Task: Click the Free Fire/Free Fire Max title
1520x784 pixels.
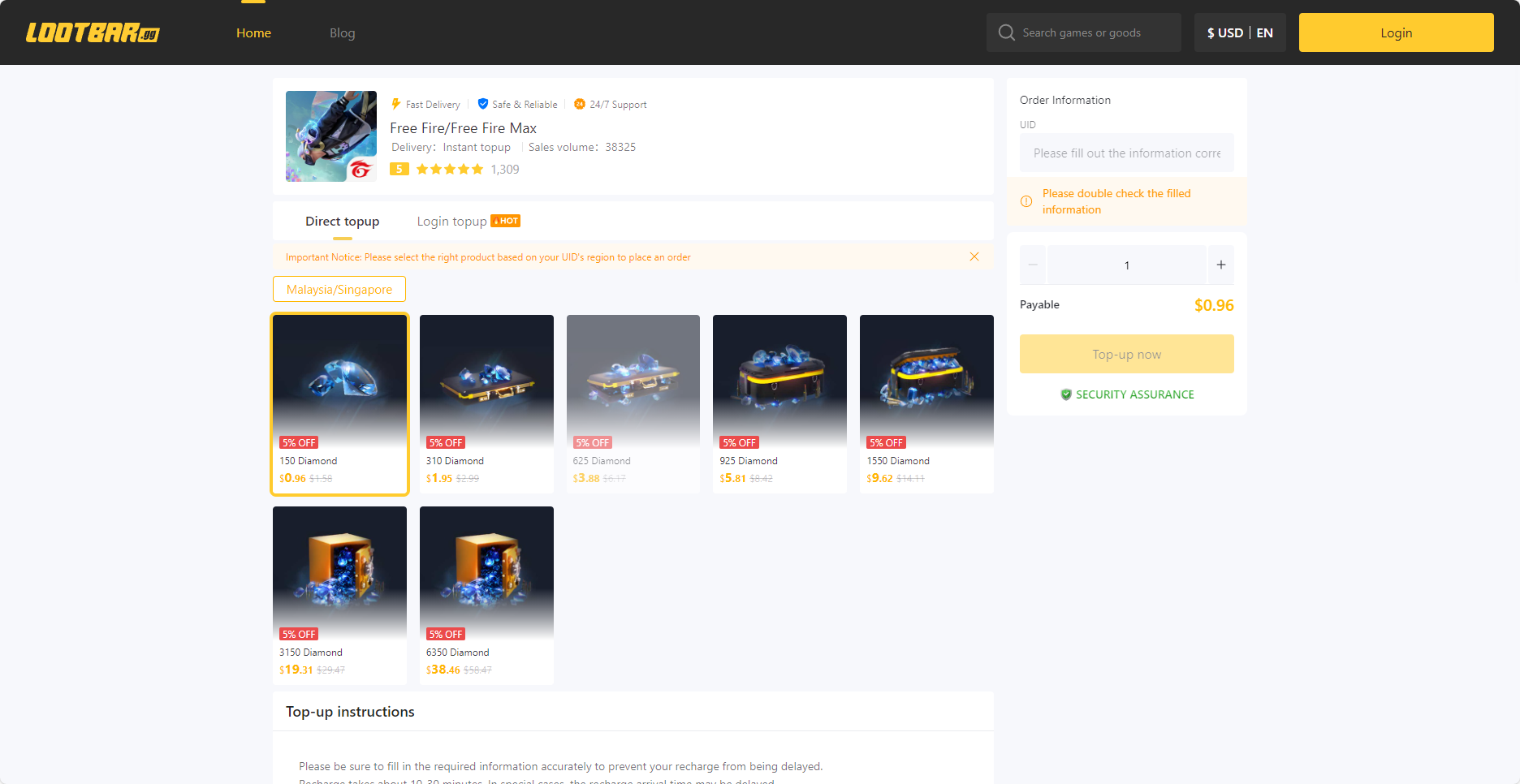Action: [463, 128]
